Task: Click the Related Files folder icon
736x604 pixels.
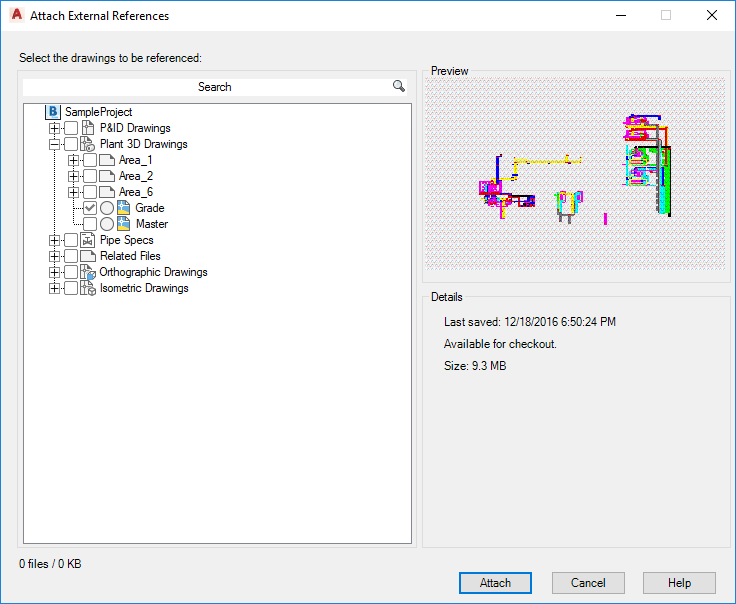Action: point(88,256)
